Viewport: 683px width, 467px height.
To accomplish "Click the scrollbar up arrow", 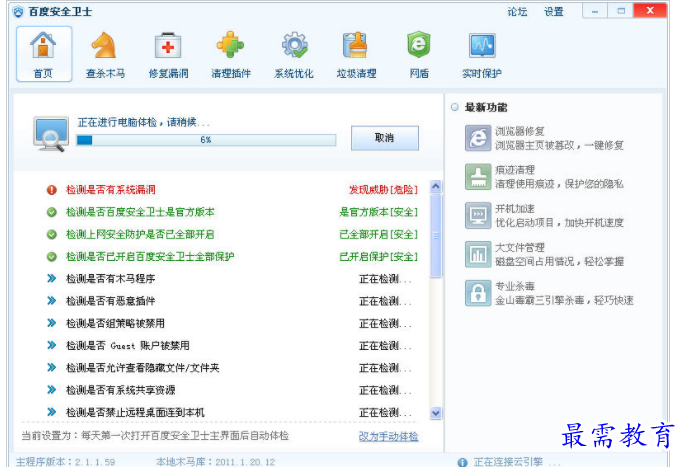I will tap(435, 186).
